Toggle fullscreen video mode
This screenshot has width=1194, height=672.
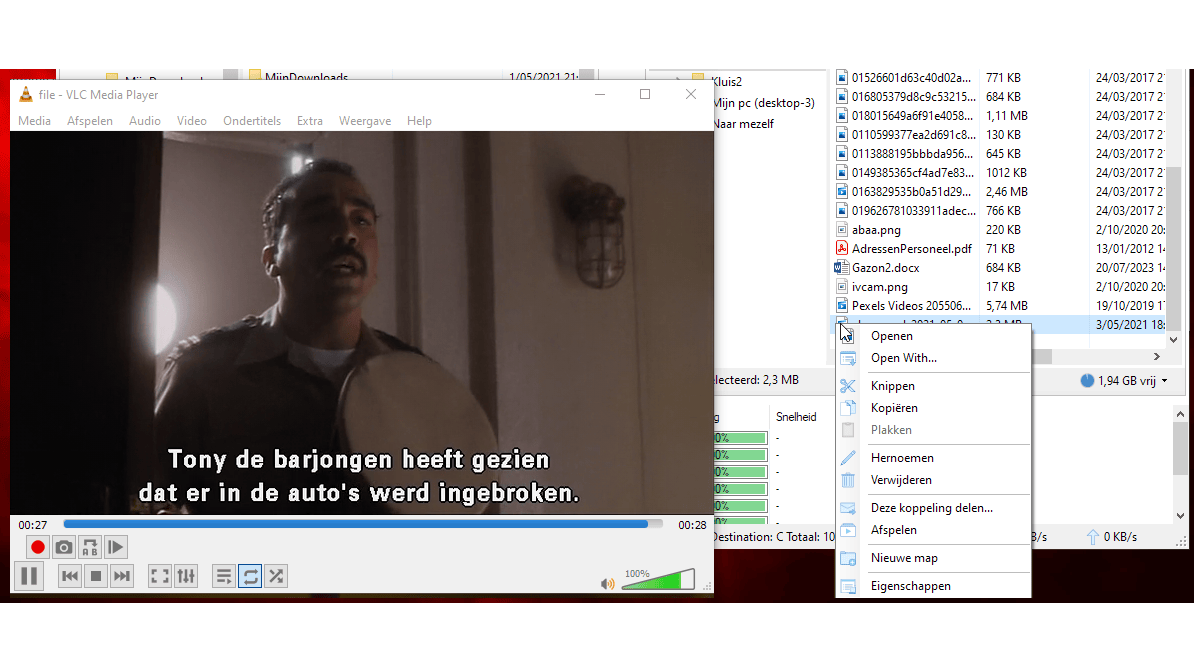[160, 576]
